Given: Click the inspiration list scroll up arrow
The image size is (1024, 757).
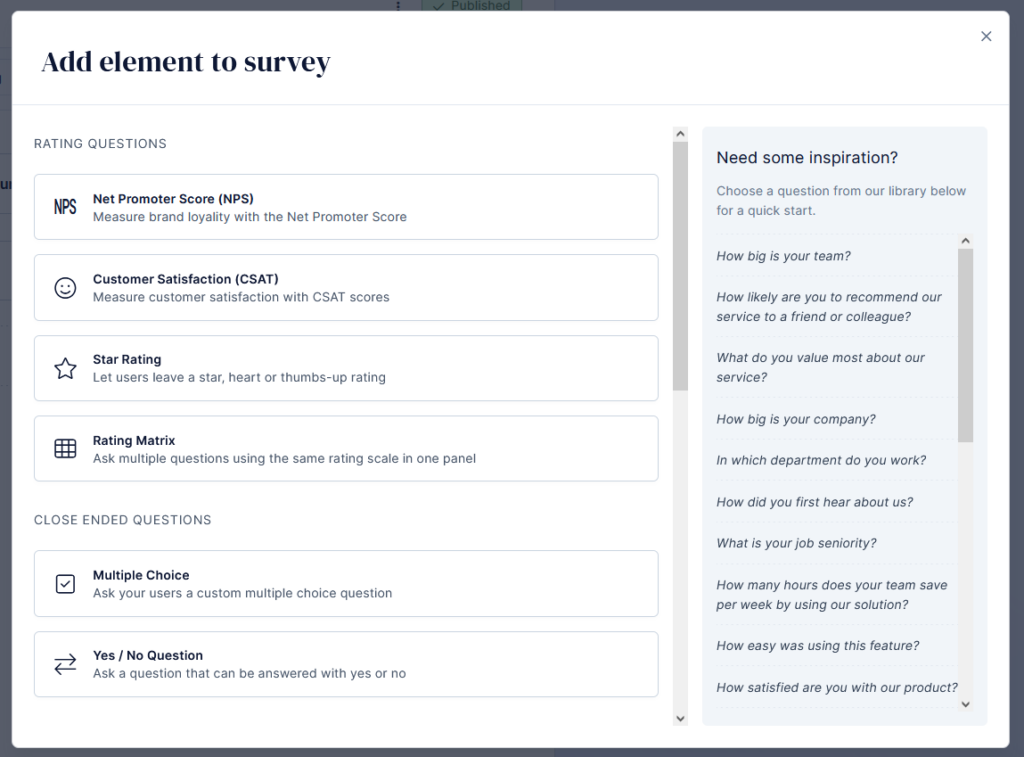Looking at the screenshot, I should (x=965, y=241).
